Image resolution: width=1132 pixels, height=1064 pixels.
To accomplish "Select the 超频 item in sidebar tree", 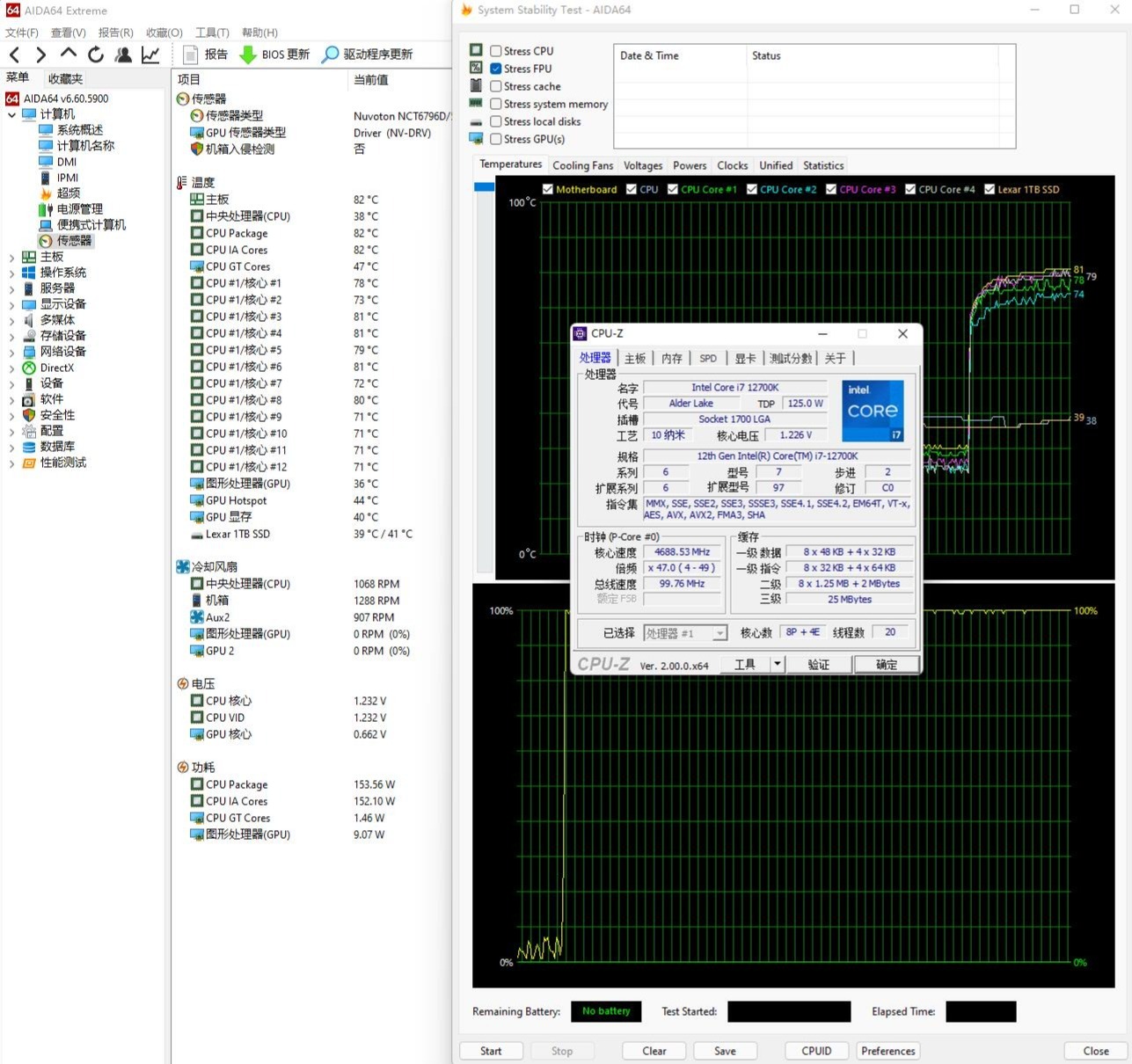I will (69, 193).
